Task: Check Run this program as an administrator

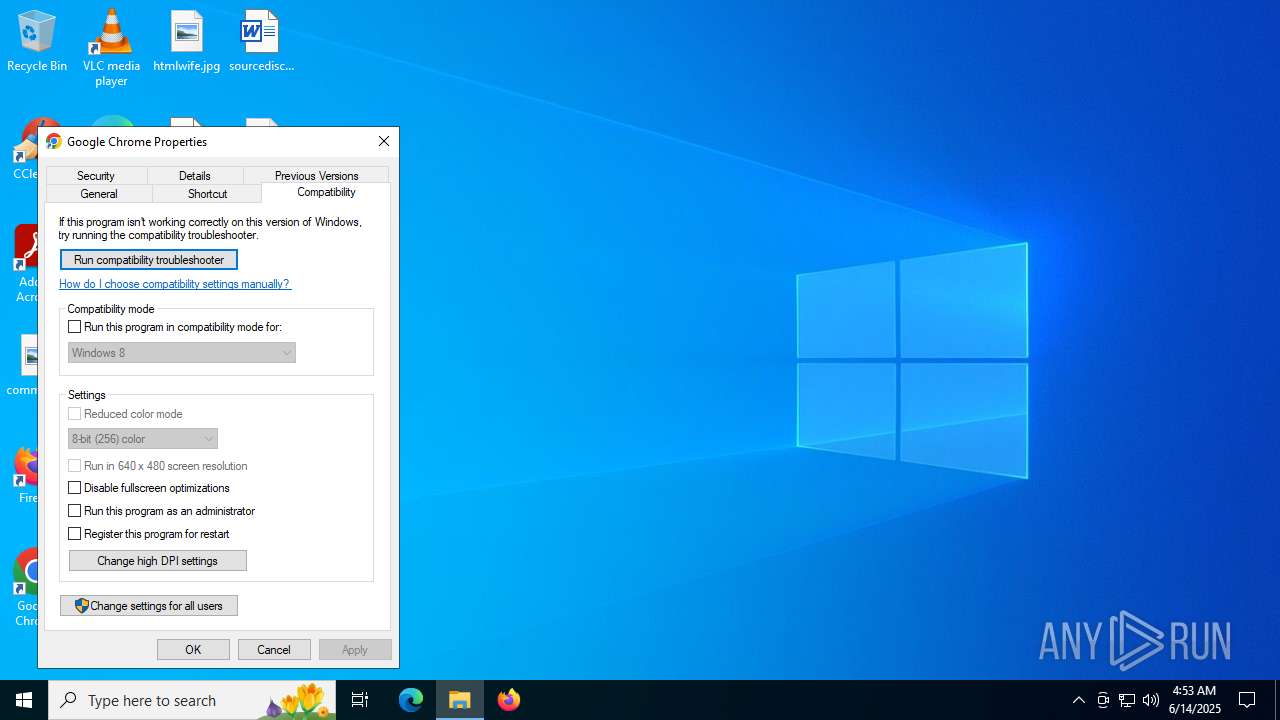Action: click(x=74, y=511)
